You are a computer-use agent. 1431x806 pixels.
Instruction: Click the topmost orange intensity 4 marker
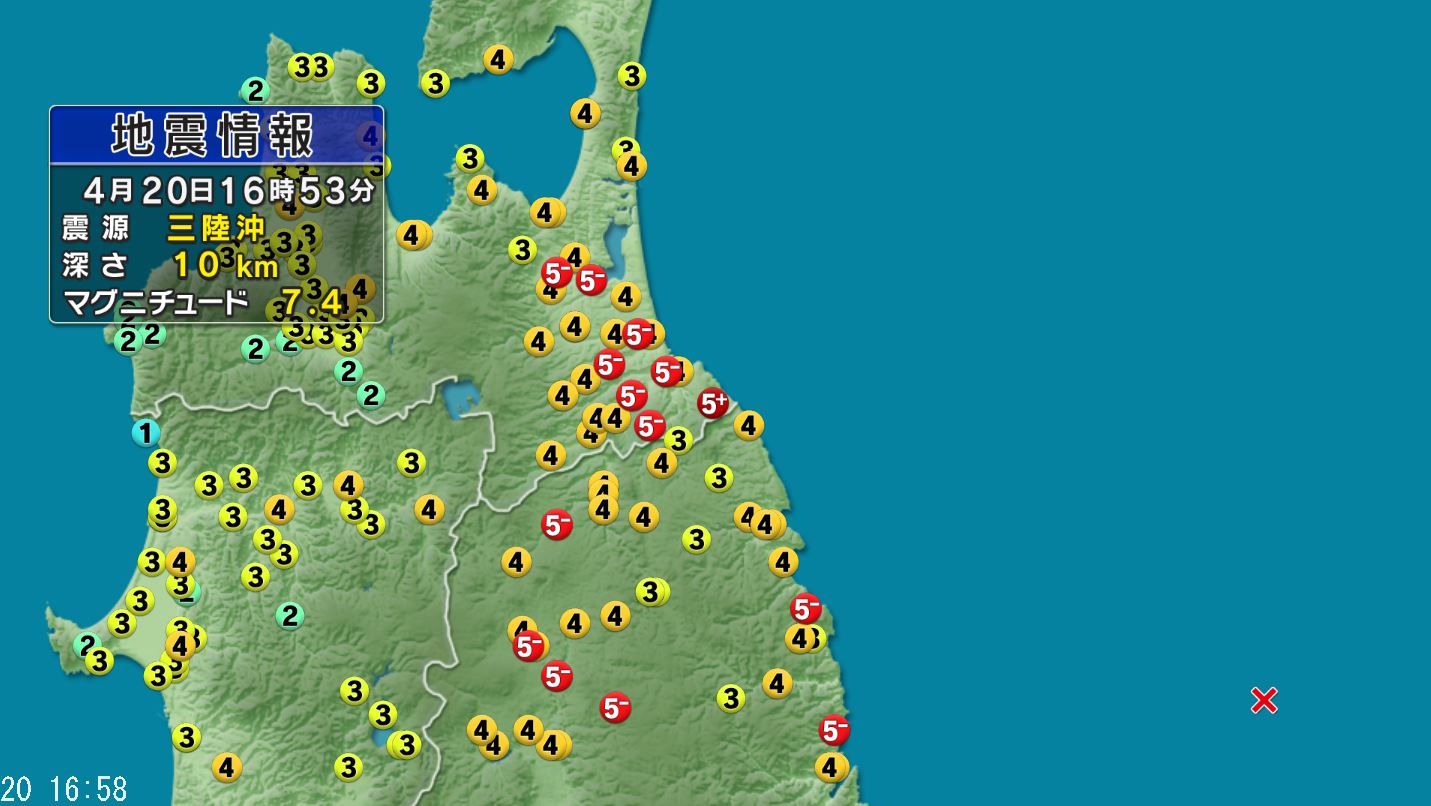coord(498,59)
